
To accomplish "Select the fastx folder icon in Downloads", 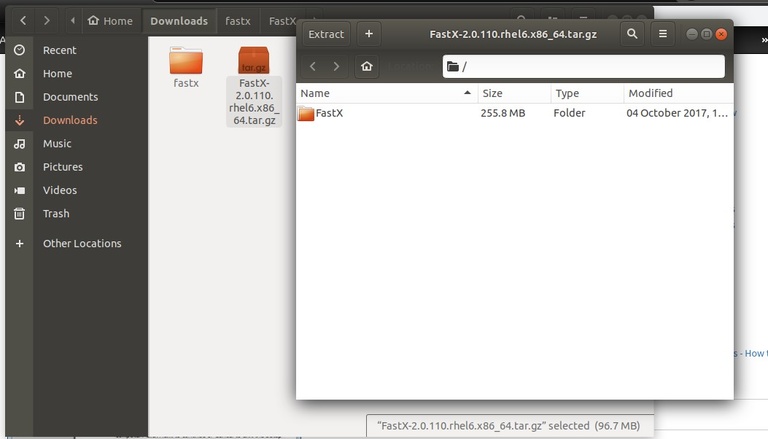I will 186,62.
